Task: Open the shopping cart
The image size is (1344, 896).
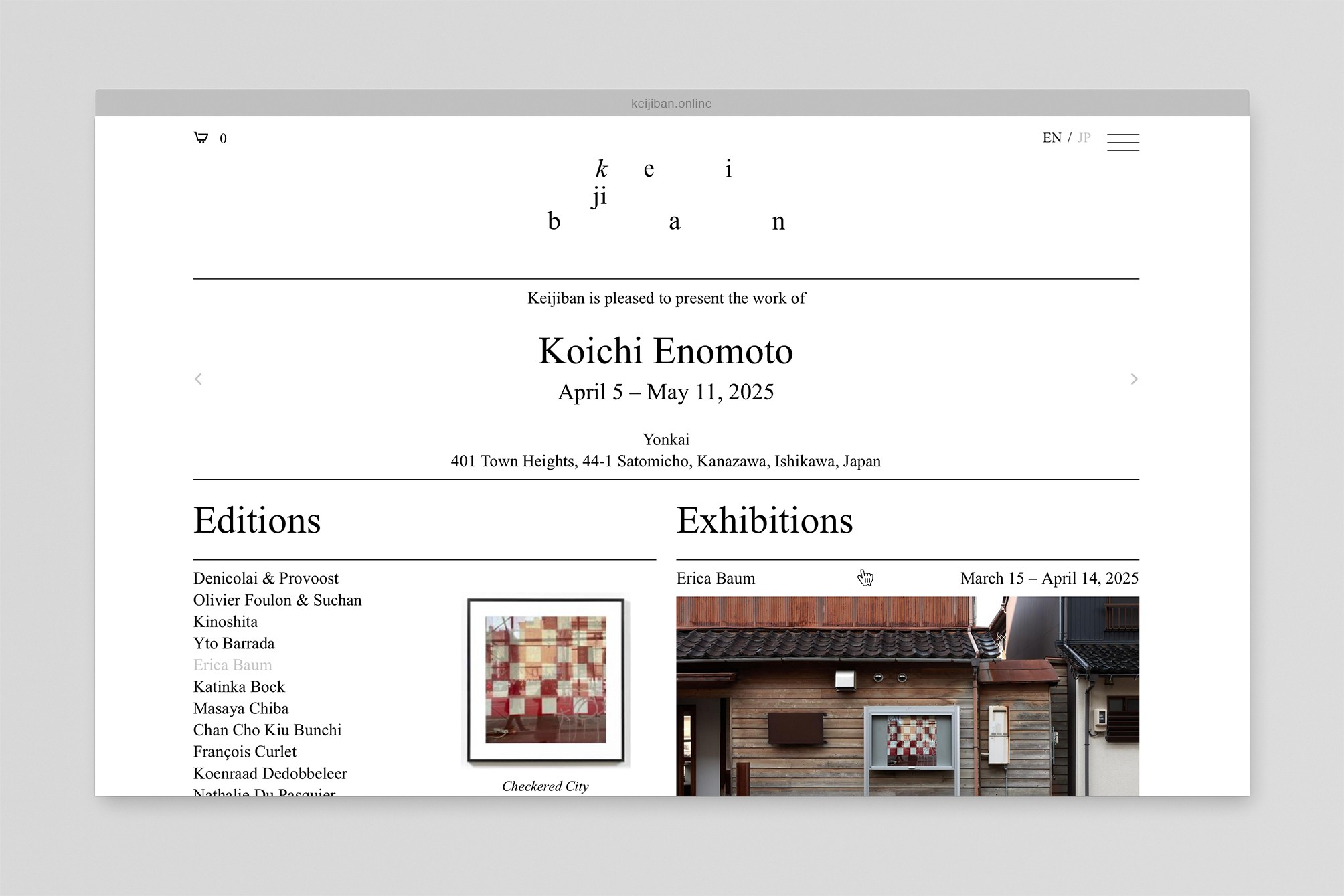Action: [202, 138]
